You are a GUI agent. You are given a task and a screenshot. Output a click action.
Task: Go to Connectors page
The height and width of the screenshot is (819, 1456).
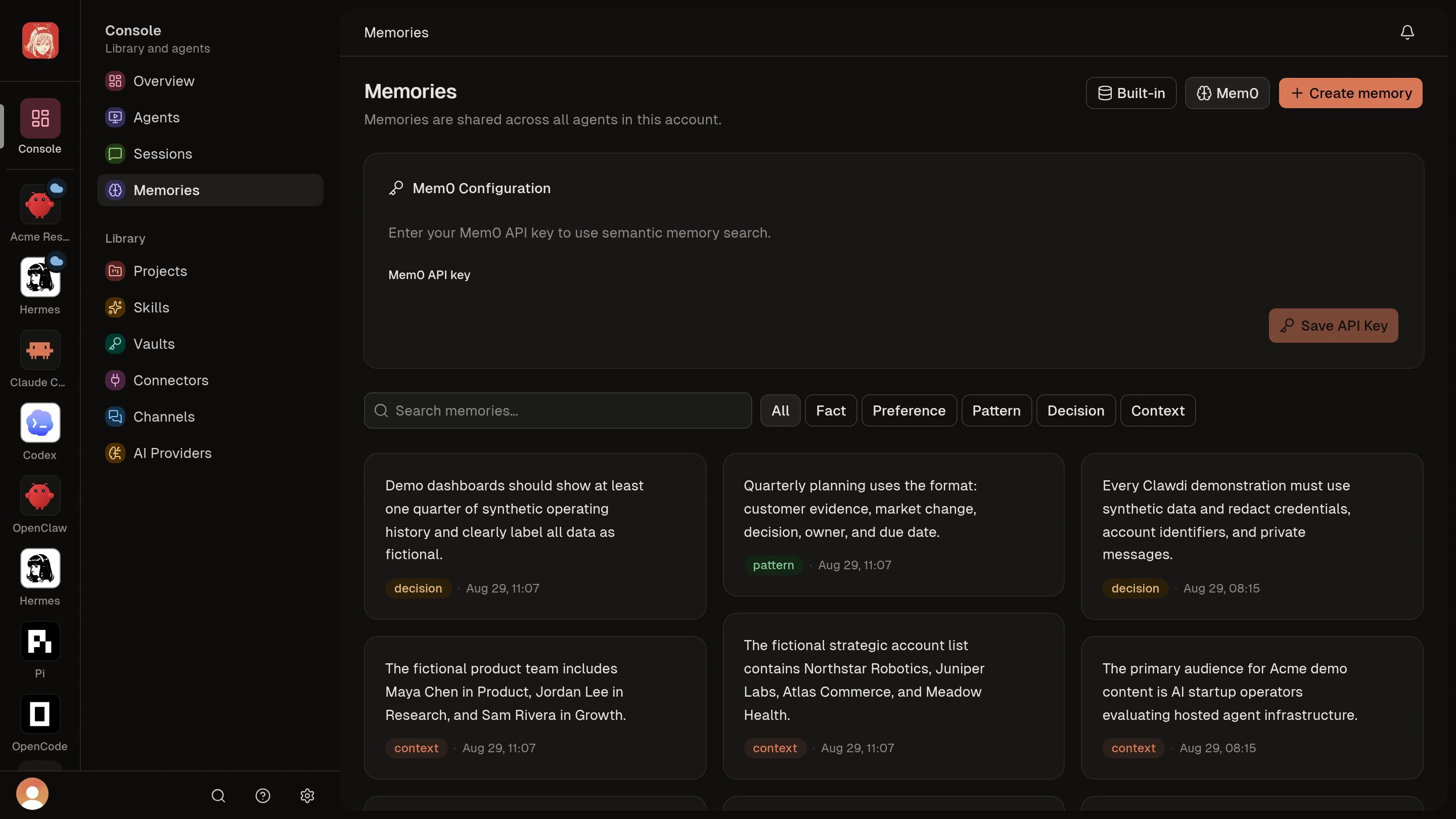(x=210, y=380)
